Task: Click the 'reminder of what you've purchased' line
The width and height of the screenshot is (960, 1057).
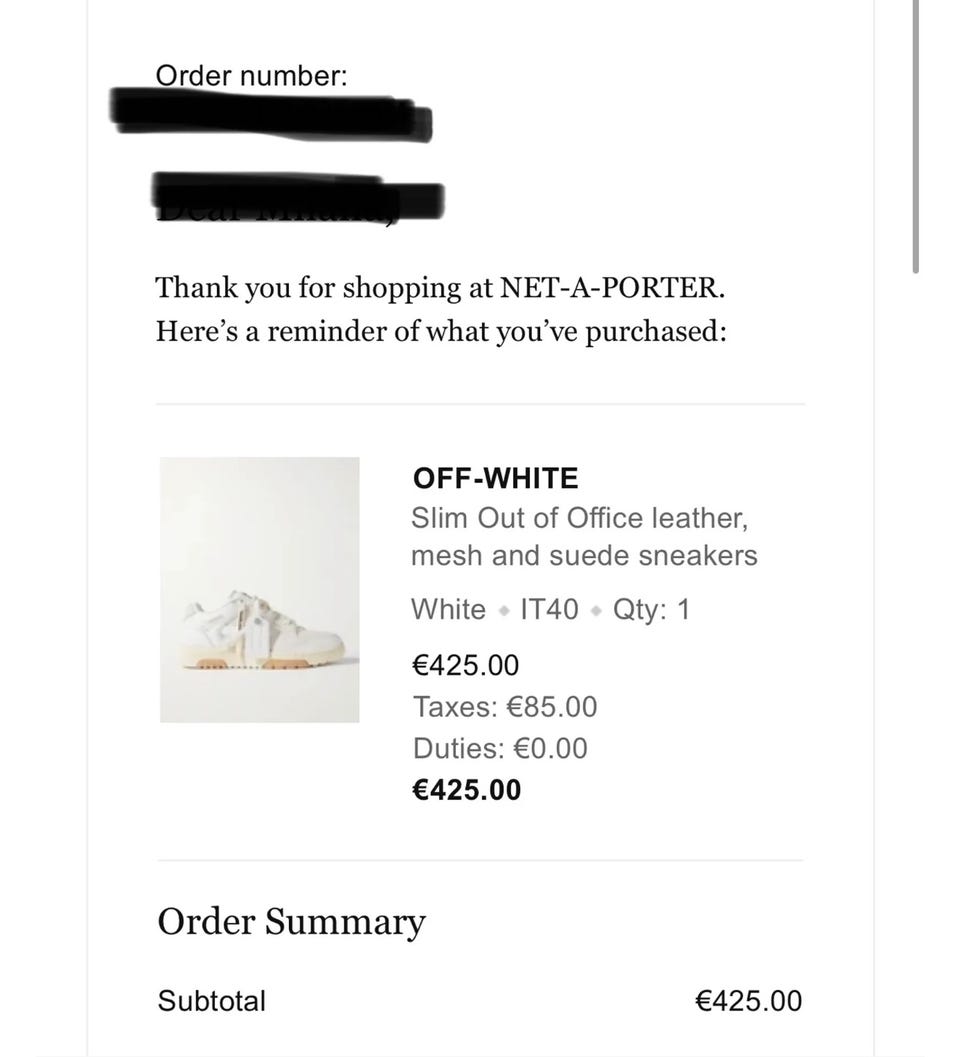Action: pos(442,331)
